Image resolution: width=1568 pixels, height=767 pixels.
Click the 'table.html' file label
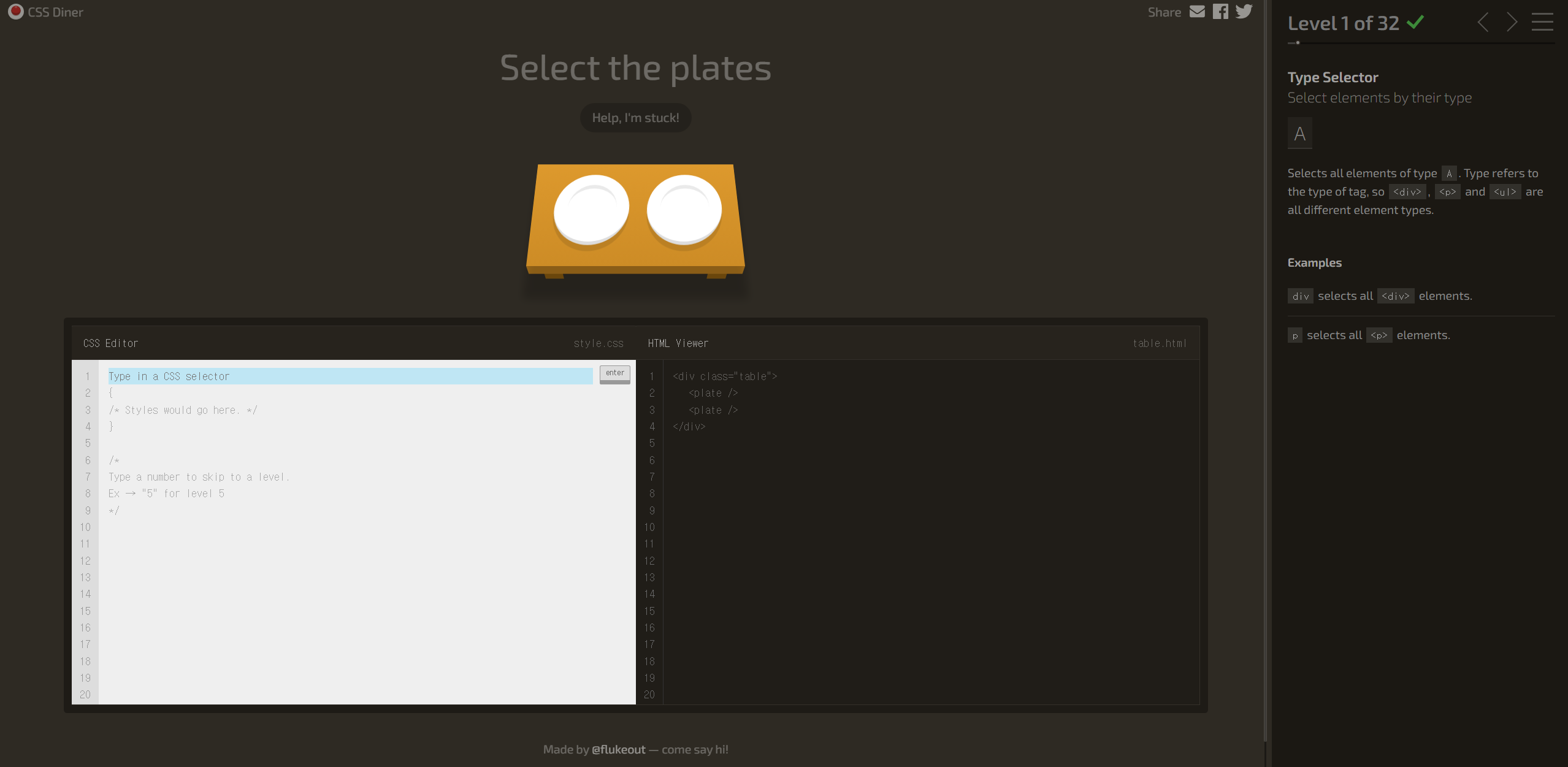1160,343
